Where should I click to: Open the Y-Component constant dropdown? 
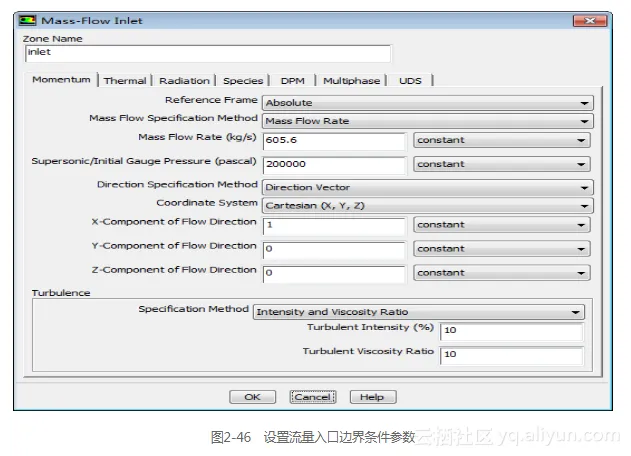[x=502, y=249]
